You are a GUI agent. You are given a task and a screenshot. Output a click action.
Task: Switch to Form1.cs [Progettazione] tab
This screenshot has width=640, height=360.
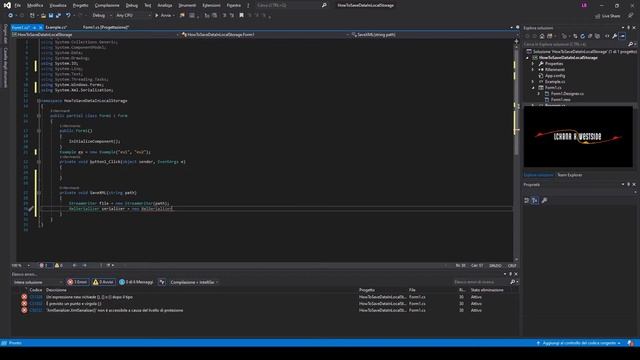coord(106,27)
